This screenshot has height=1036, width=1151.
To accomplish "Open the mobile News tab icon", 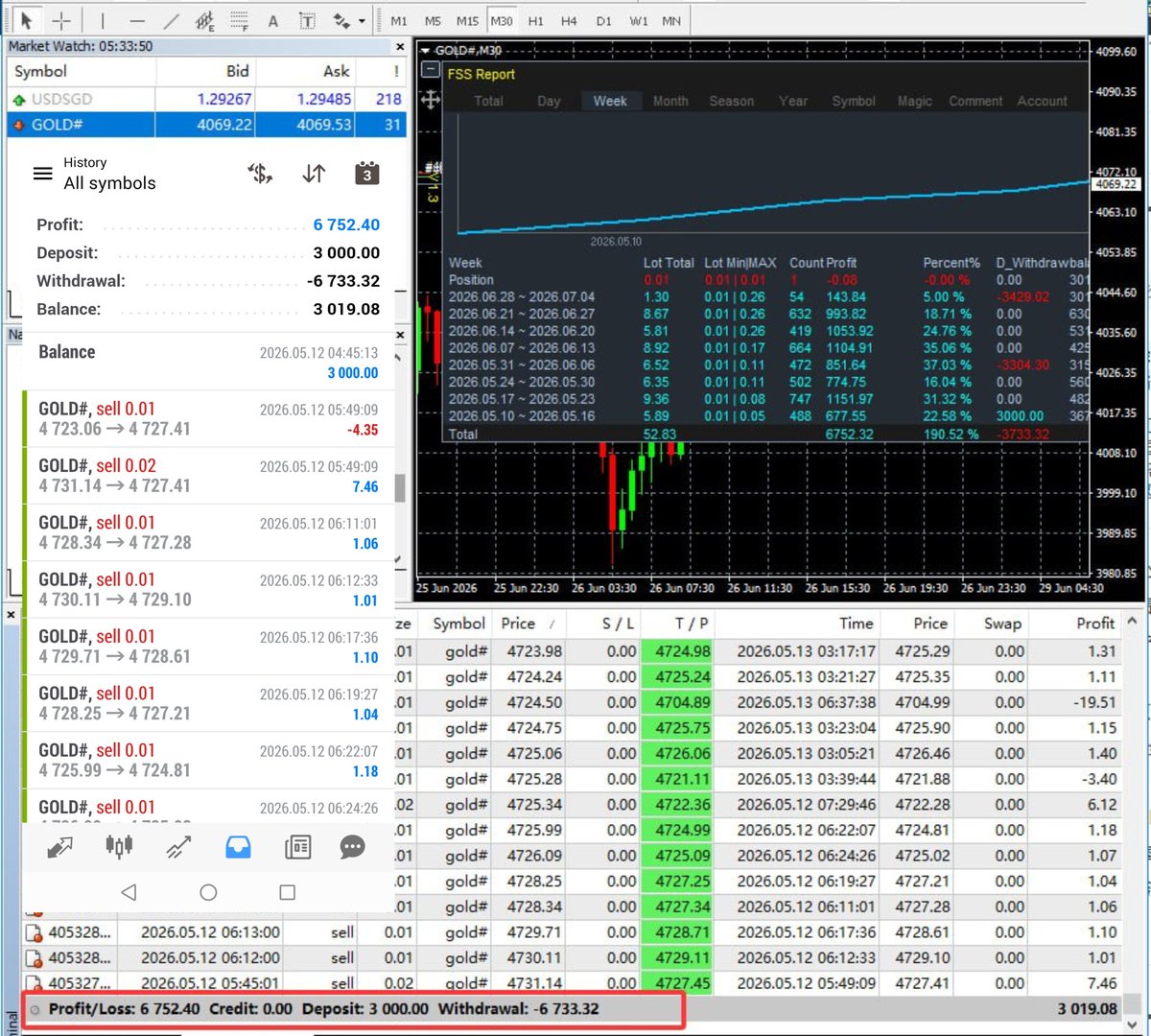I will (298, 847).
